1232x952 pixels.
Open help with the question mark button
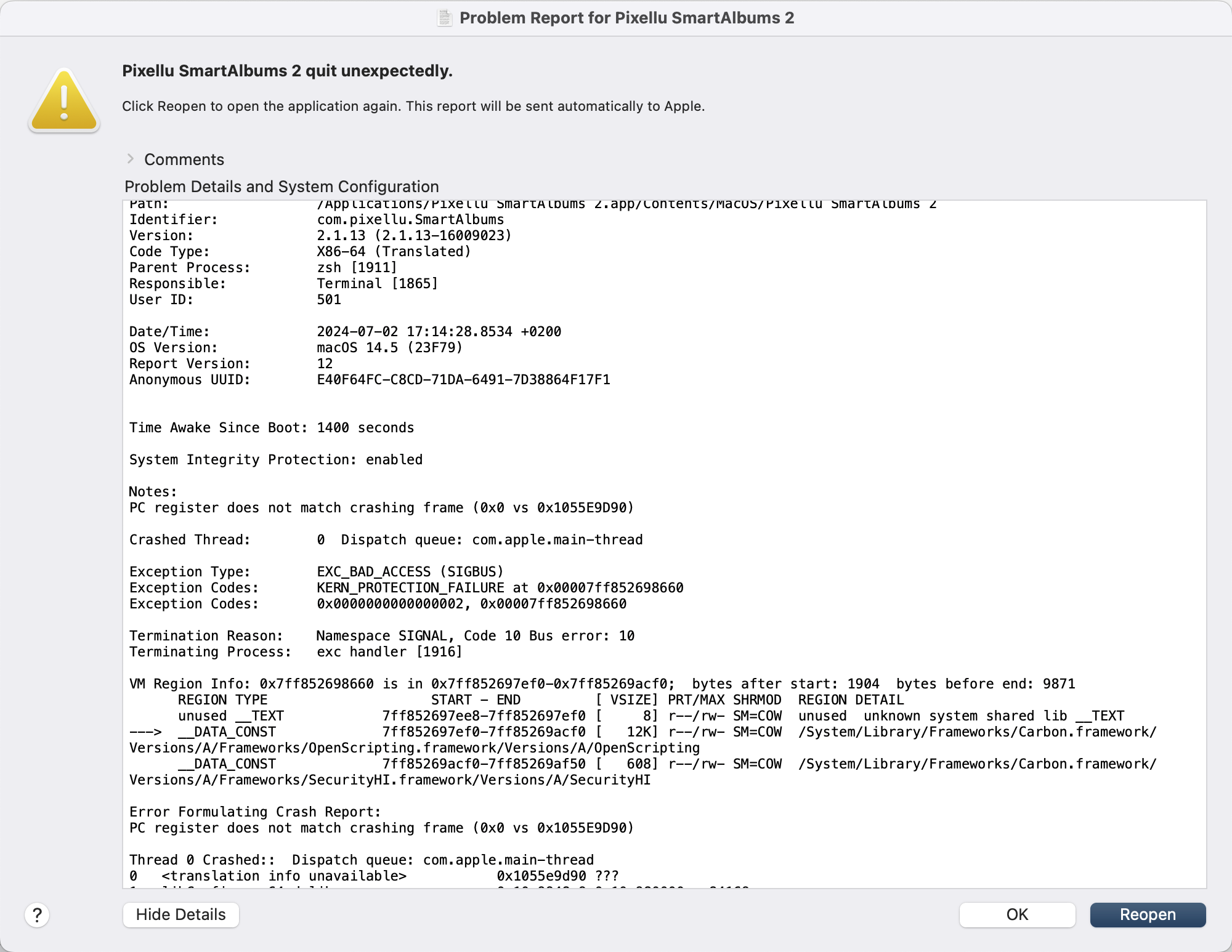[x=37, y=915]
